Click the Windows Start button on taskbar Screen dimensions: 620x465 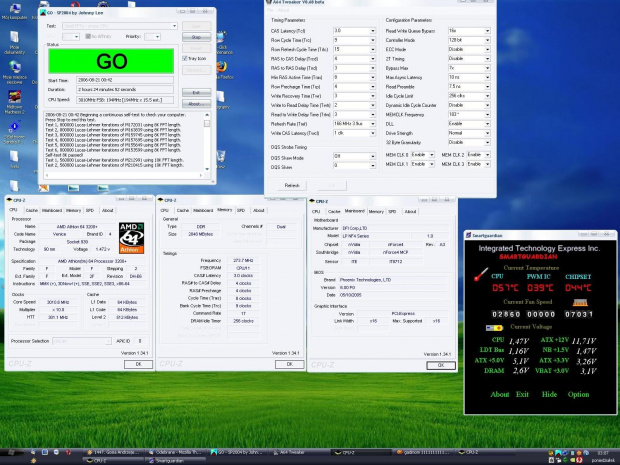click(x=12, y=452)
